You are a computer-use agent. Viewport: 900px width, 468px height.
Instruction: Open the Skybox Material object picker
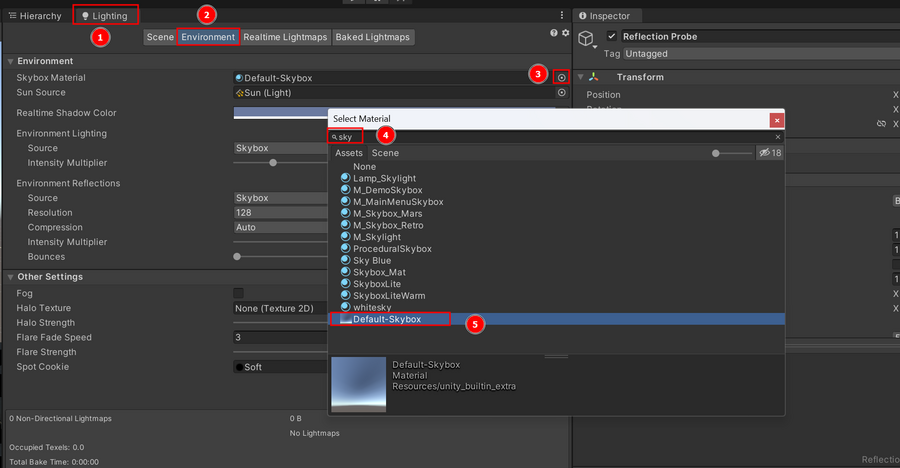point(561,78)
